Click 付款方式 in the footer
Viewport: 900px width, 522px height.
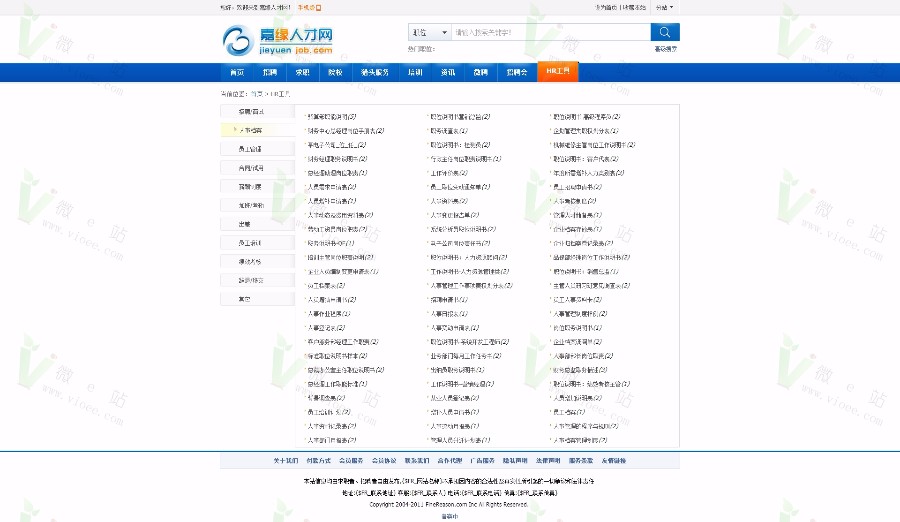click(319, 461)
